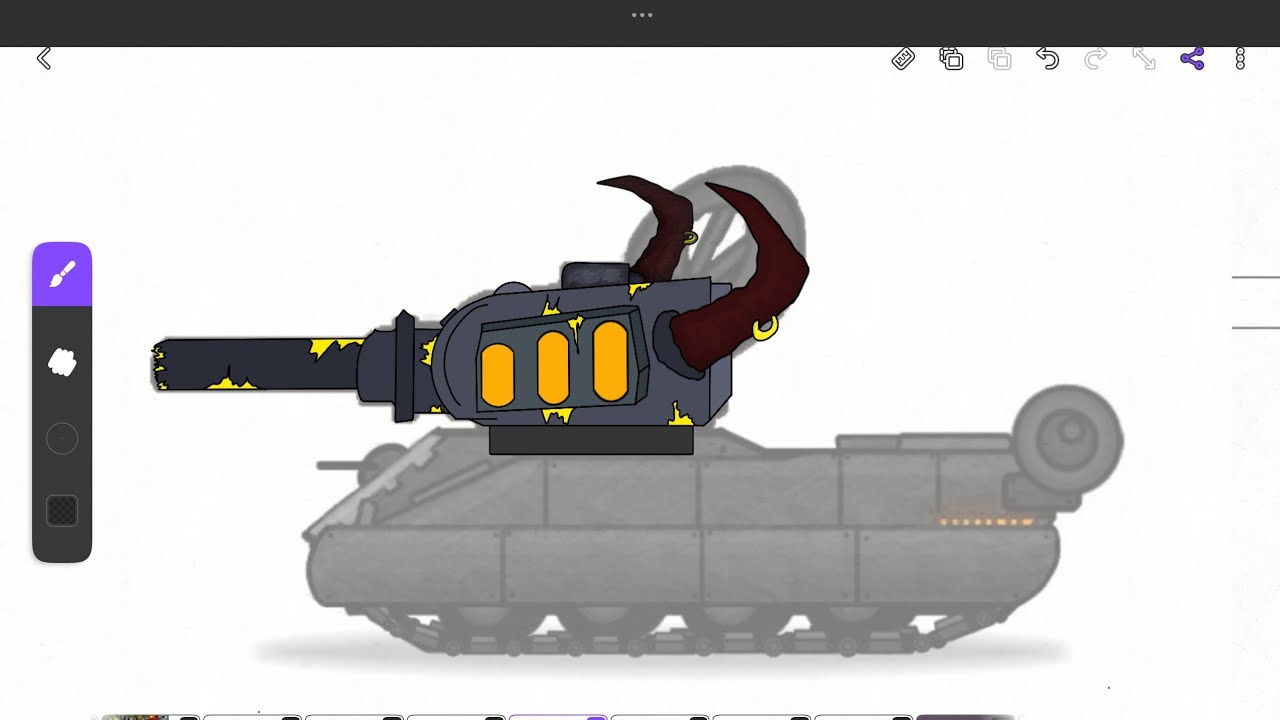Go back using the back arrow
The width and height of the screenshot is (1280, 720).
44,59
